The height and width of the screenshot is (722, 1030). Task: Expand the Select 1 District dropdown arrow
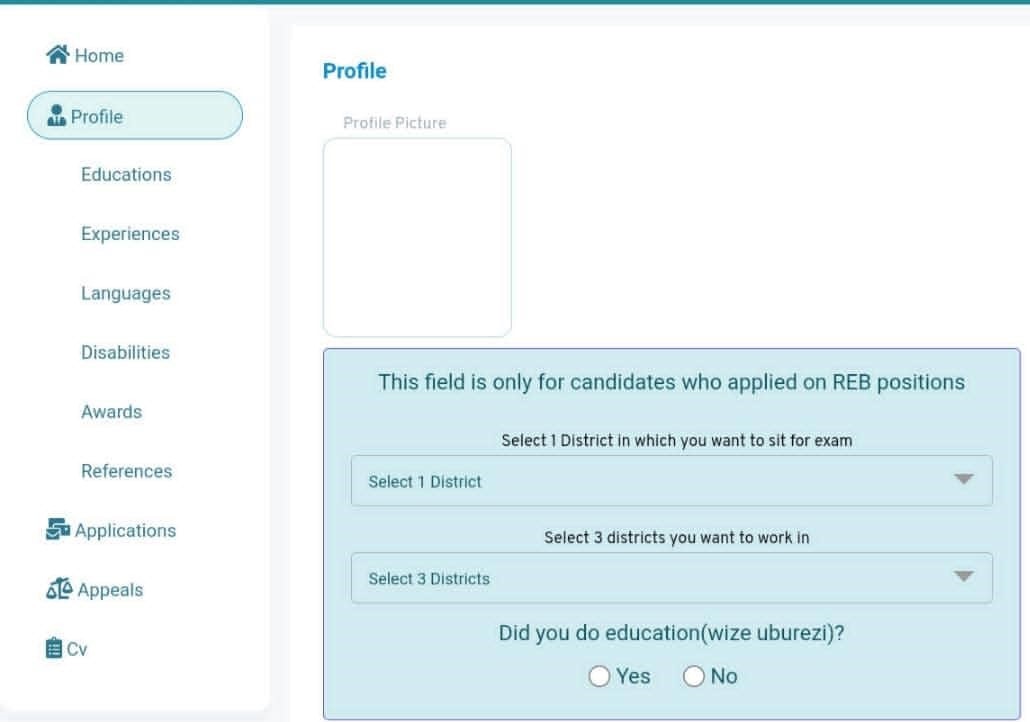point(963,480)
